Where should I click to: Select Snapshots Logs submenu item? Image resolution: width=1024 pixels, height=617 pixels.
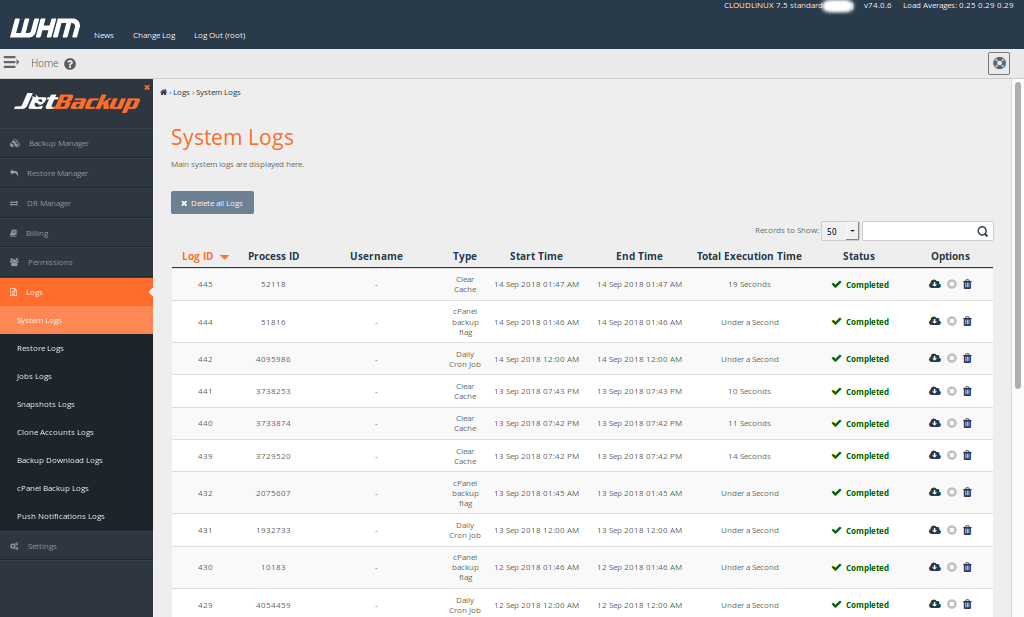pos(76,404)
